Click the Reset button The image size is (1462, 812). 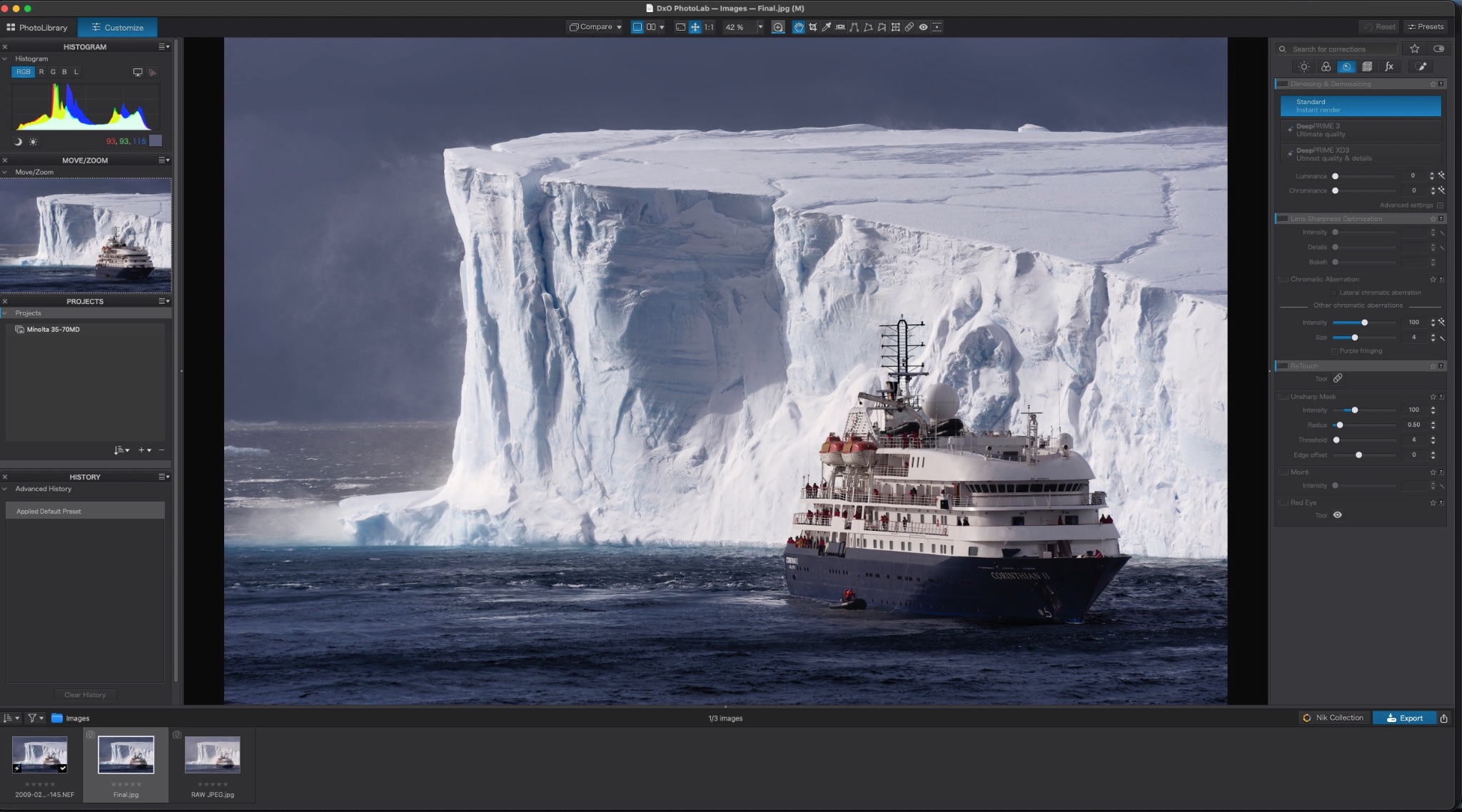pyautogui.click(x=1379, y=26)
